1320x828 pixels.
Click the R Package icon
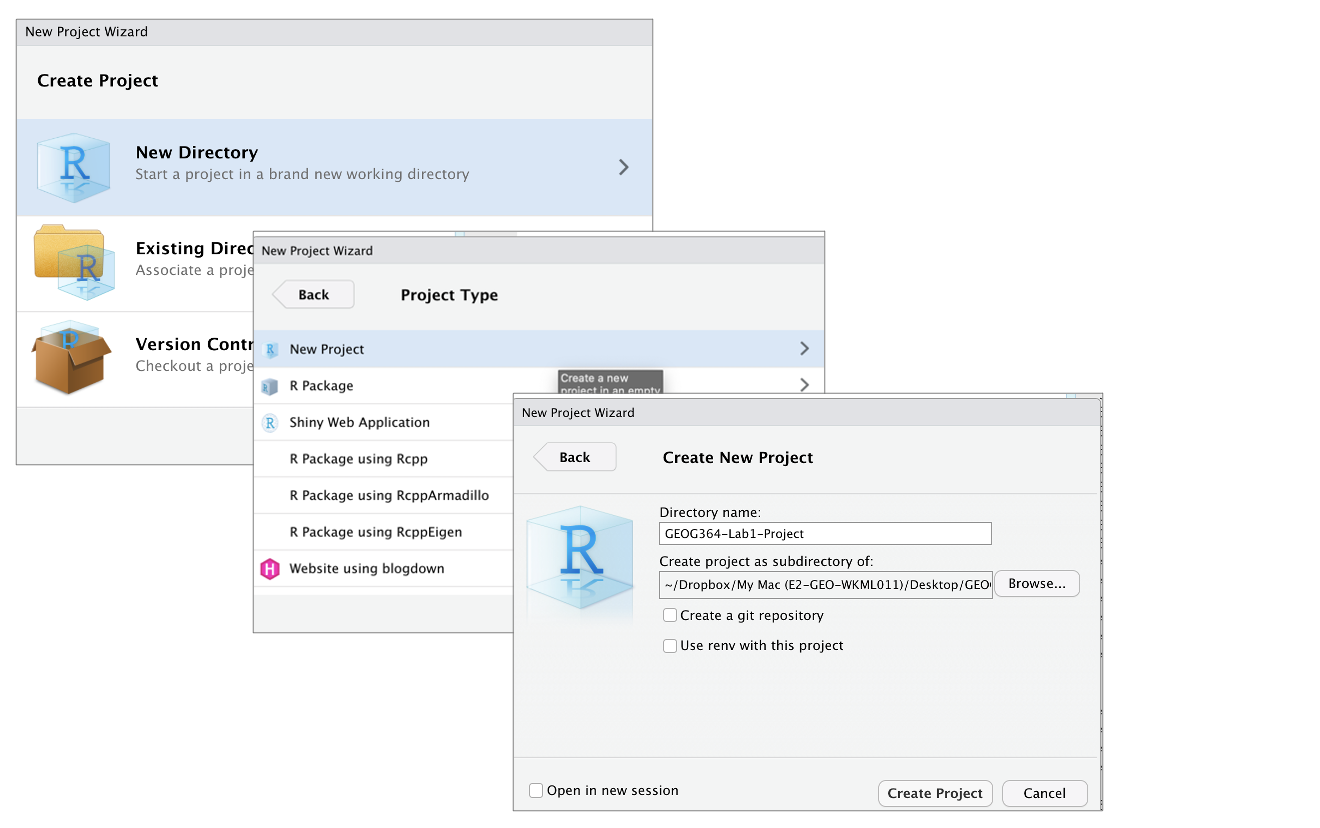[x=270, y=386]
